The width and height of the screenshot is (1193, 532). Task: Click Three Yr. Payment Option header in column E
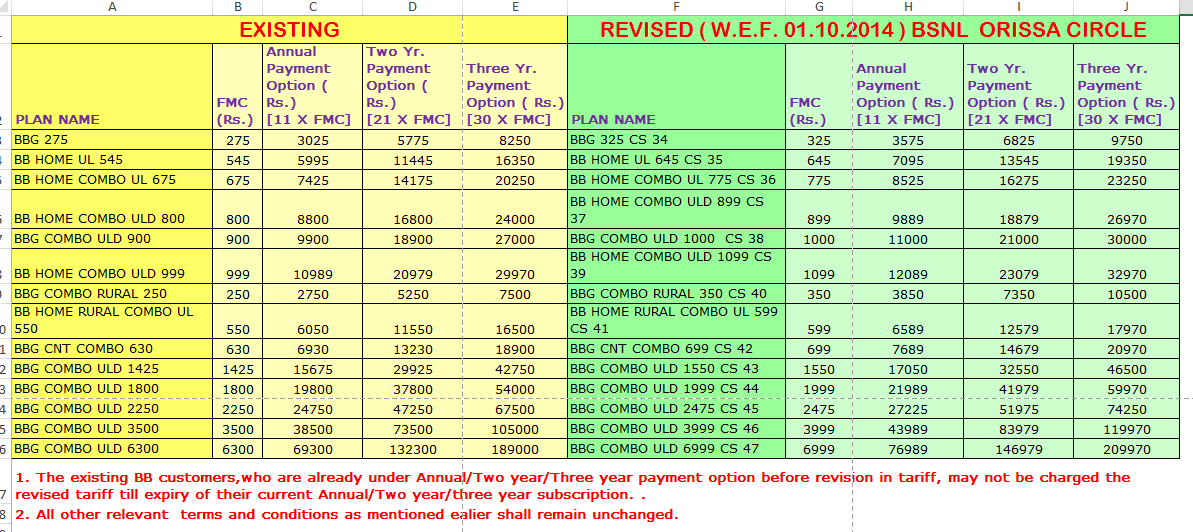514,94
